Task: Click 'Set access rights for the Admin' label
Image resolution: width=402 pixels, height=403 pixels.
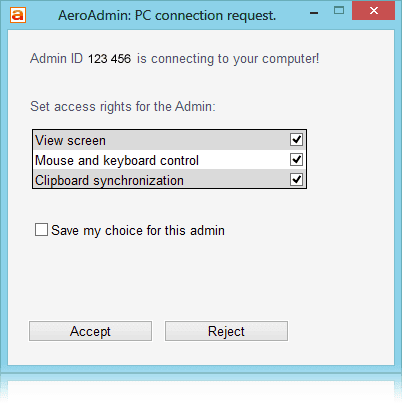Action: [x=123, y=107]
